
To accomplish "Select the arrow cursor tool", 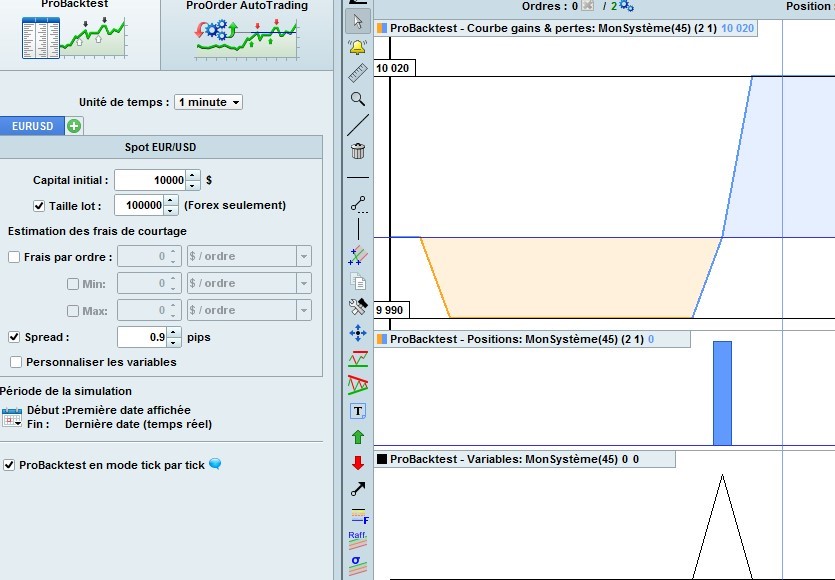I will (x=357, y=21).
